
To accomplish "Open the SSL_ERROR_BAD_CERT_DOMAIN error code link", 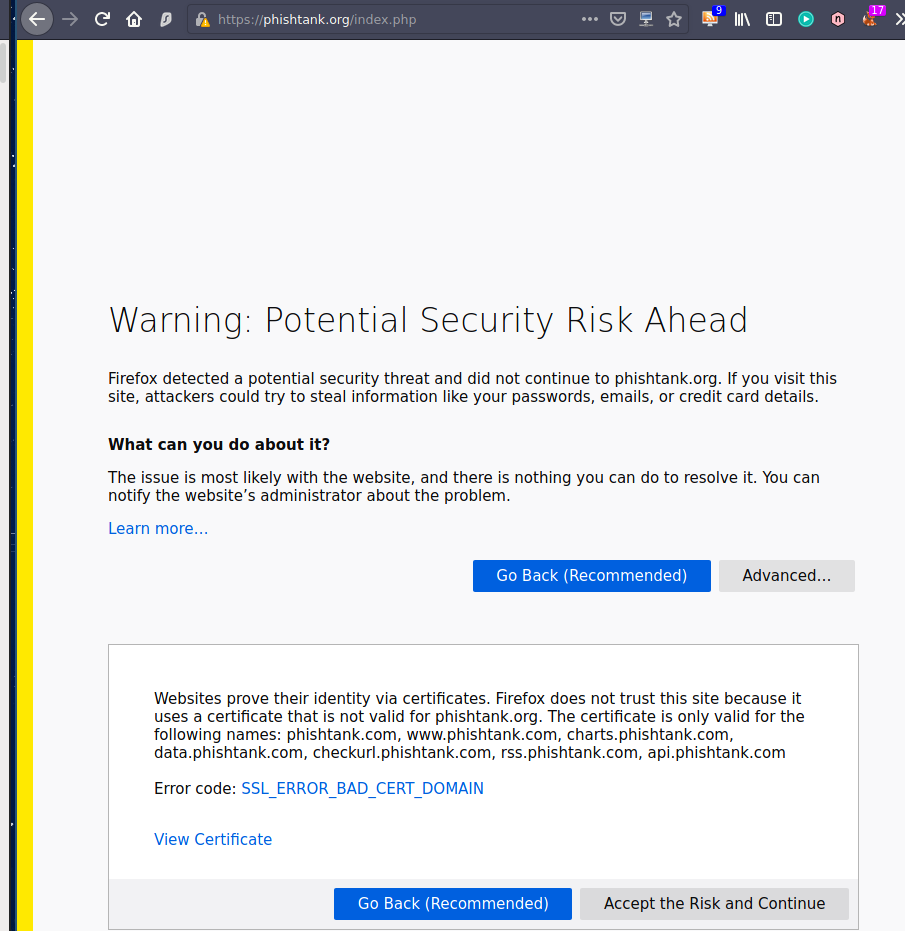I will [x=362, y=788].
